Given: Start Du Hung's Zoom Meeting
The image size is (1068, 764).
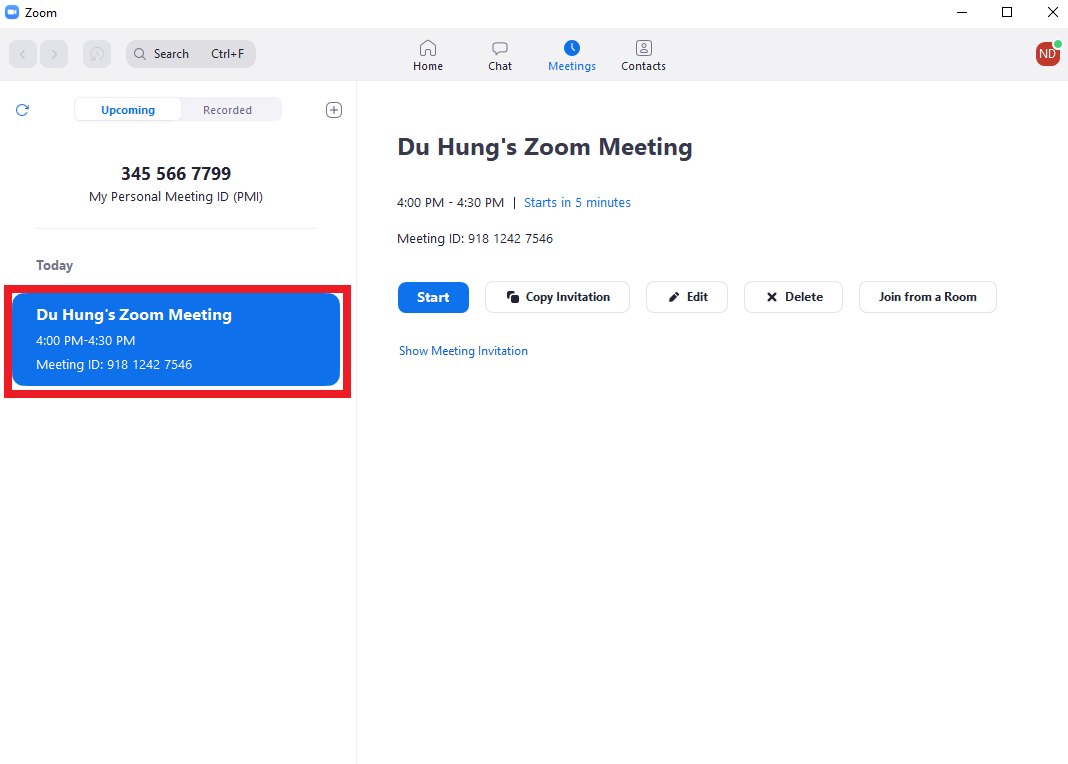Looking at the screenshot, I should pyautogui.click(x=433, y=297).
